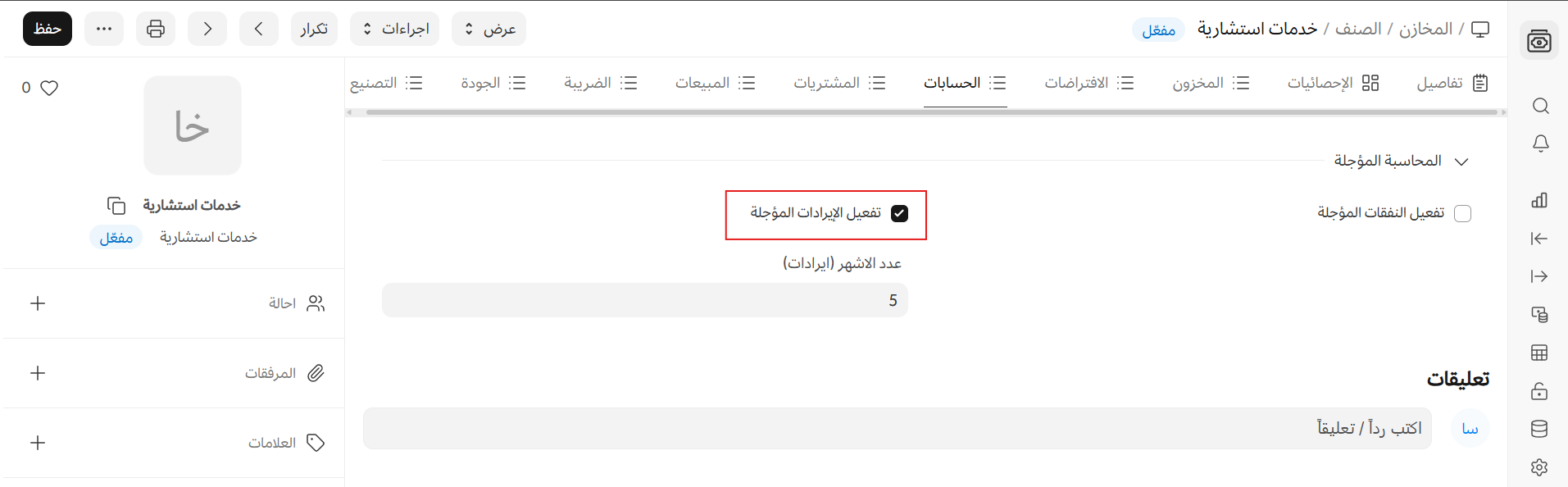This screenshot has width=1568, height=487.
Task: Click the print icon in the toolbar
Action: 156,29
